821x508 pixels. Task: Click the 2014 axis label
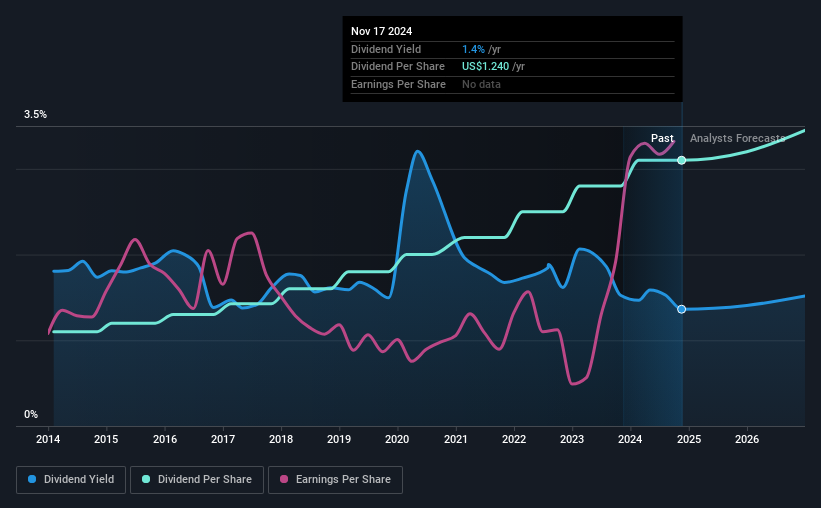[x=48, y=439]
